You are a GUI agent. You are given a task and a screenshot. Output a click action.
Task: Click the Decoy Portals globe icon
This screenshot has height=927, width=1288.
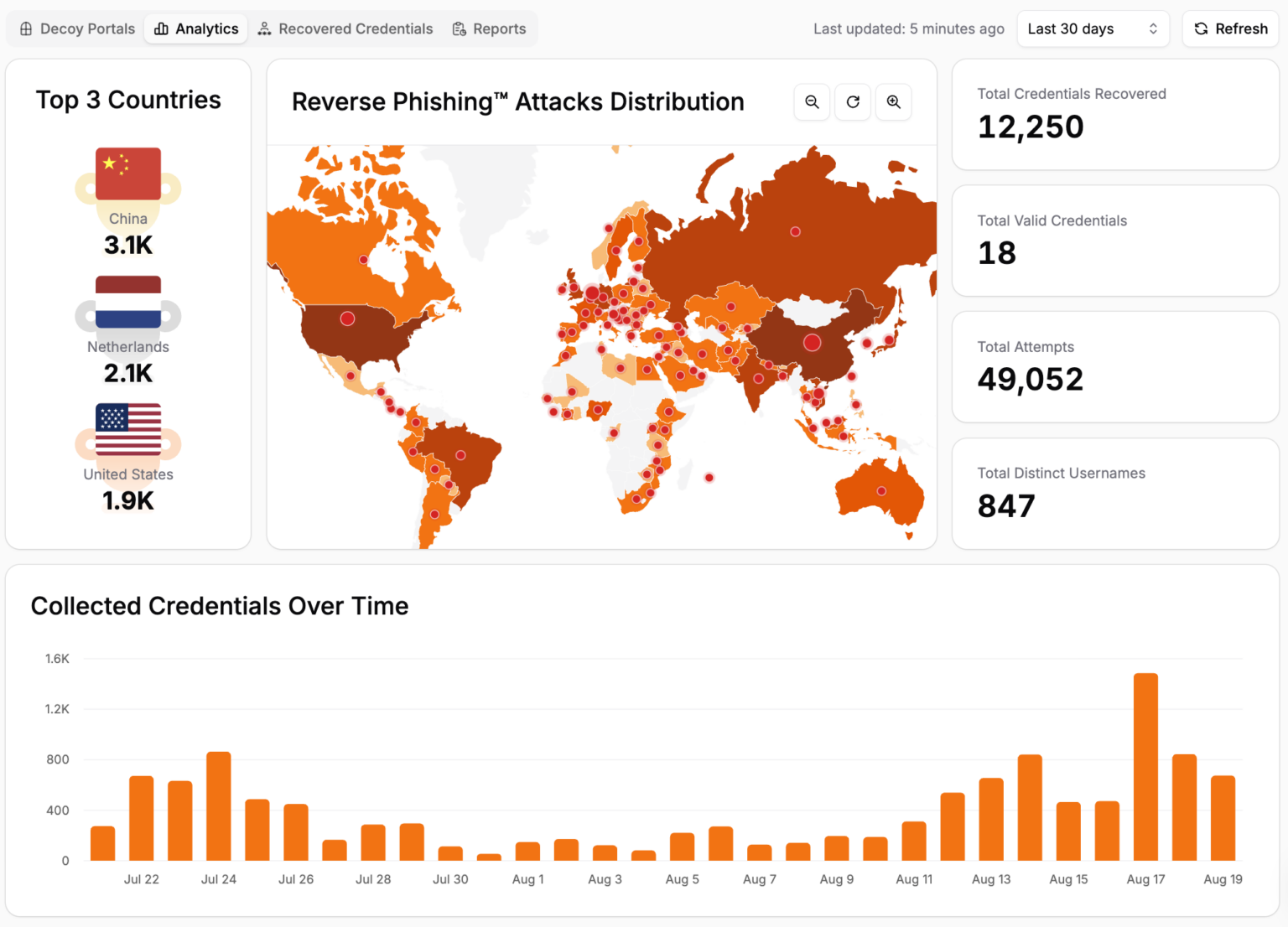[x=26, y=29]
